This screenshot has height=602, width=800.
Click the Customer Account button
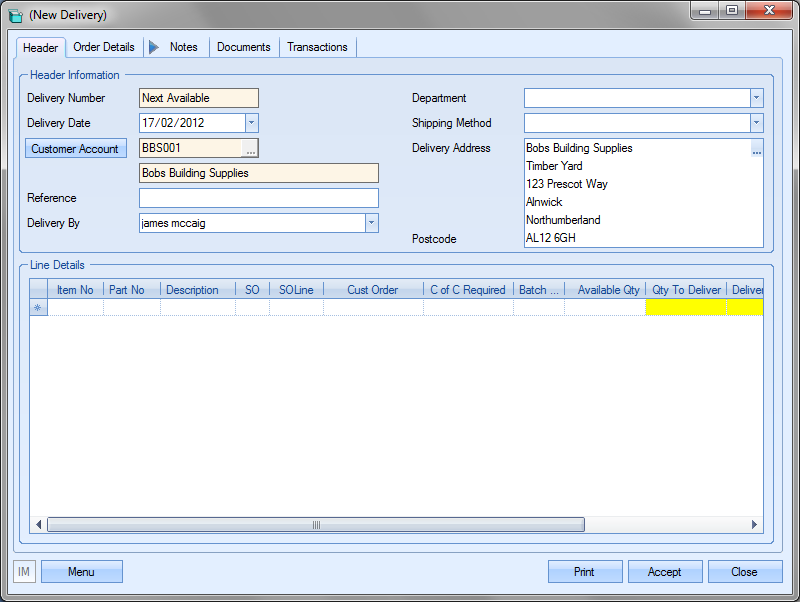pyautogui.click(x=76, y=149)
